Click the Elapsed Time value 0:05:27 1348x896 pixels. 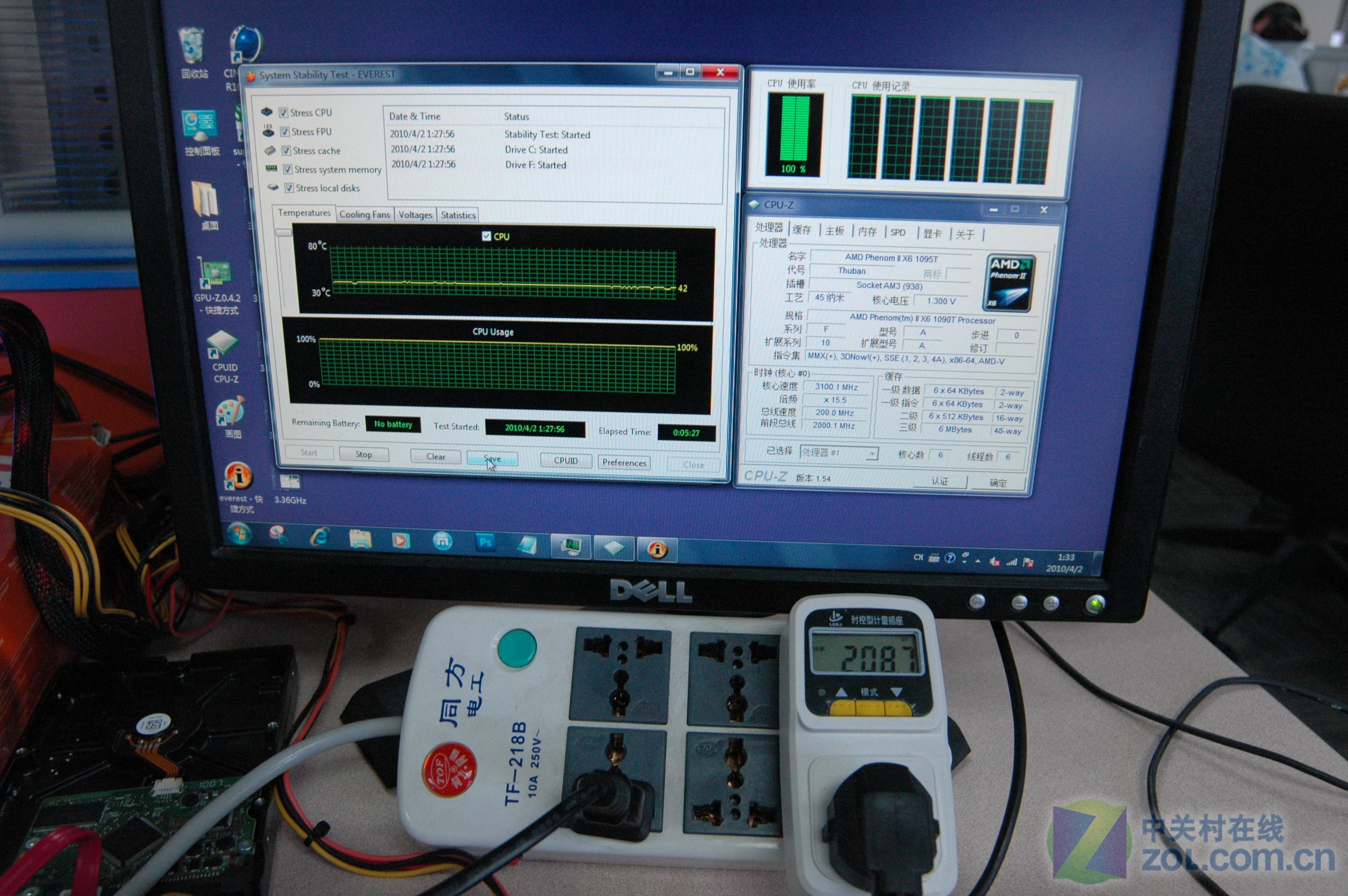[686, 433]
